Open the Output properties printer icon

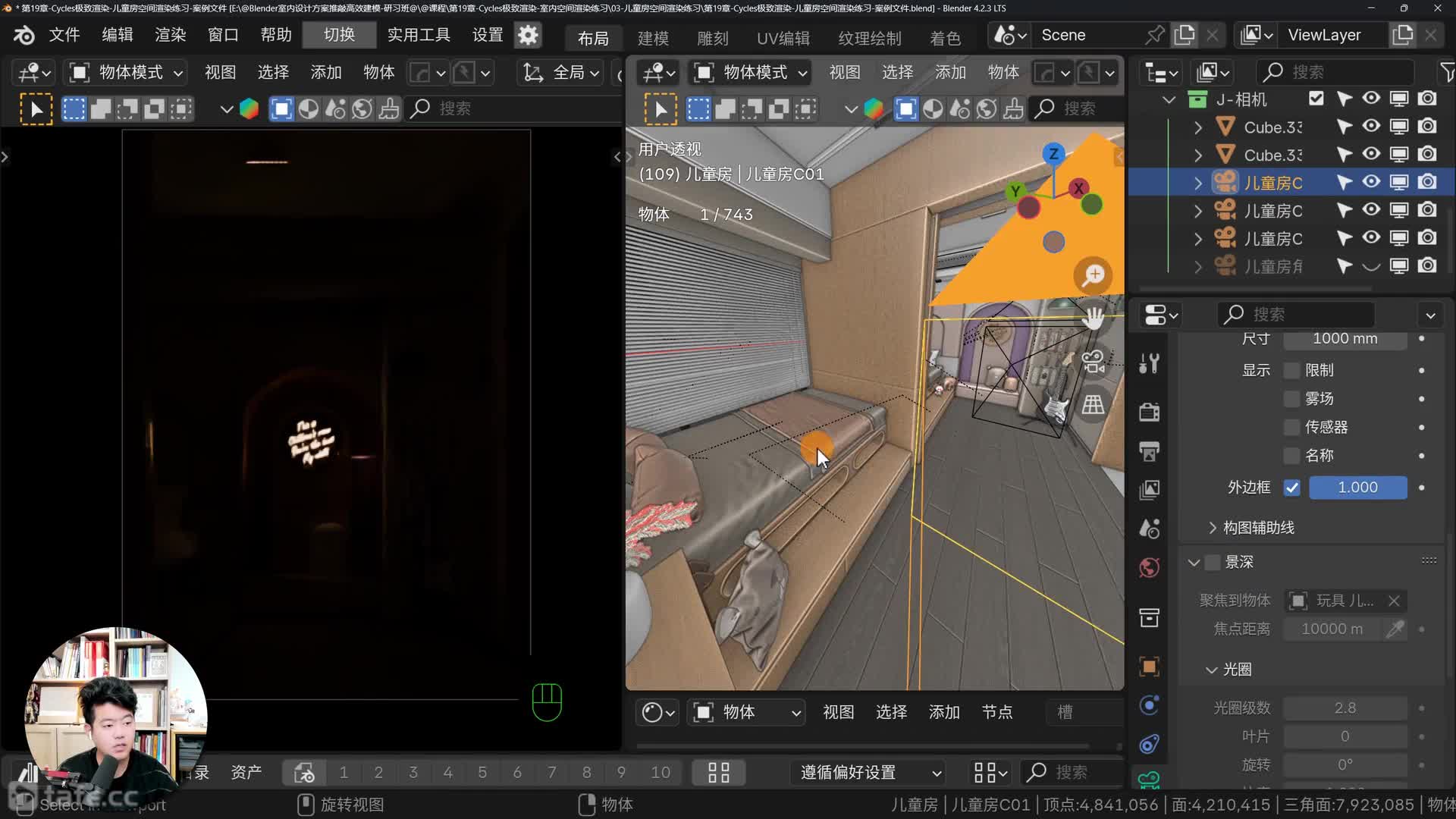[1149, 452]
